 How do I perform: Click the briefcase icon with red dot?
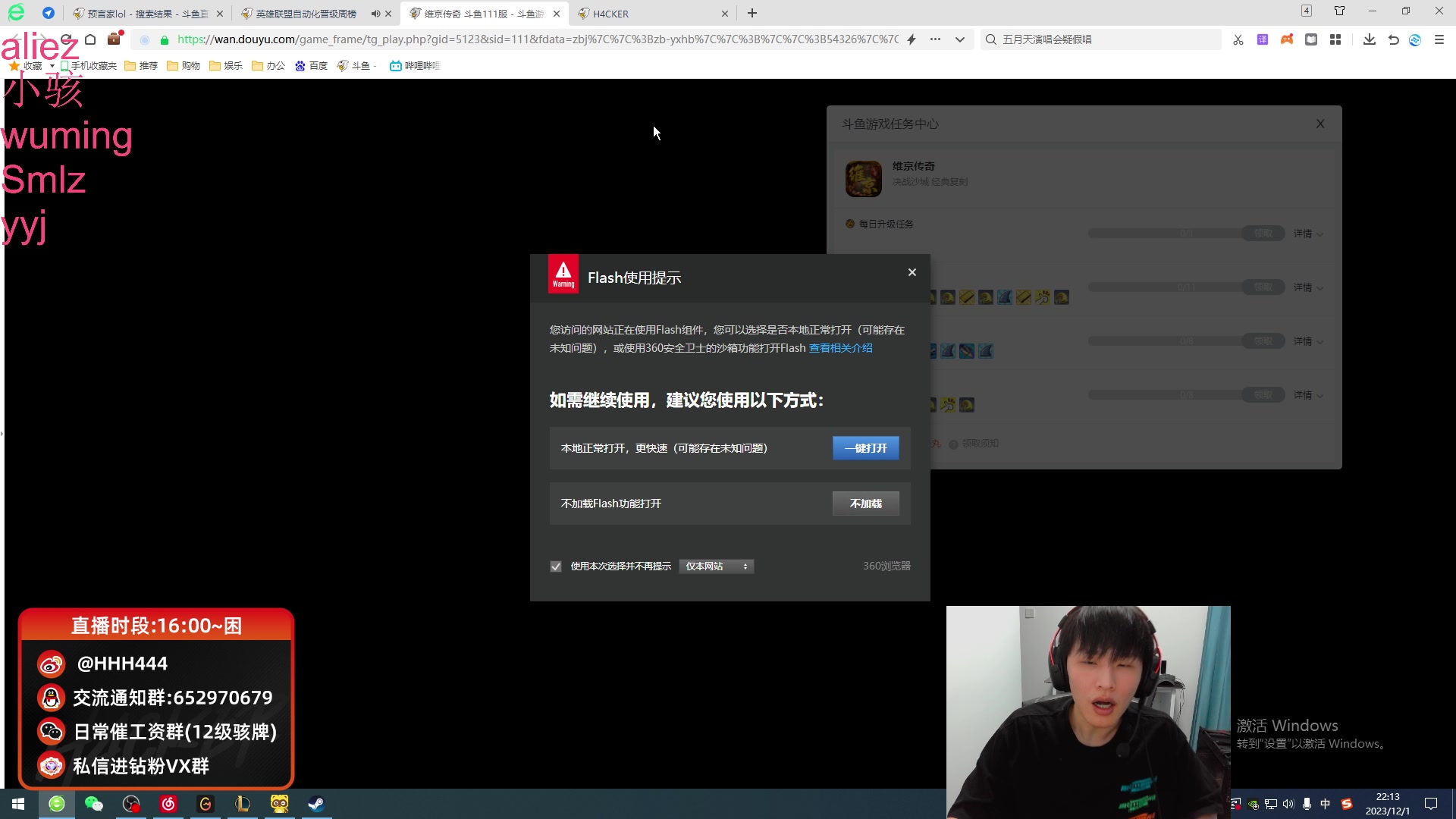[x=115, y=39]
